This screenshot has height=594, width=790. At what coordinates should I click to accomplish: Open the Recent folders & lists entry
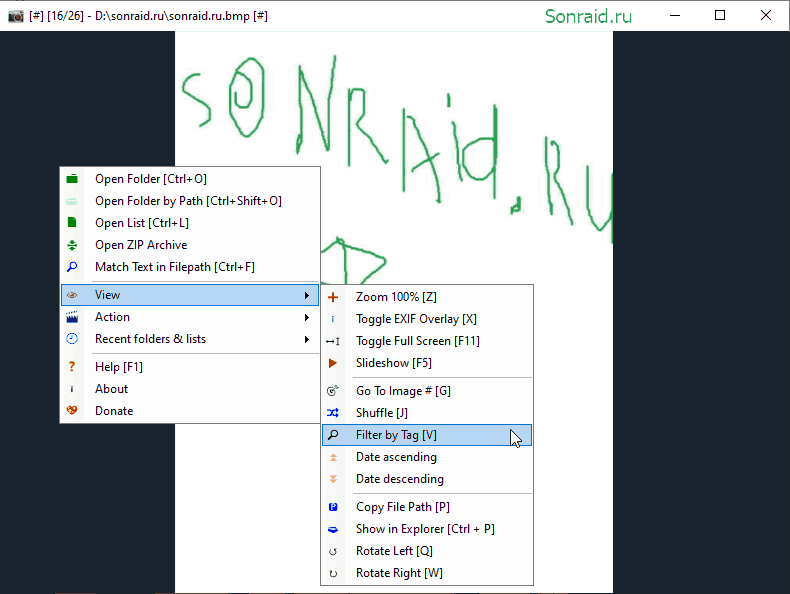point(190,339)
